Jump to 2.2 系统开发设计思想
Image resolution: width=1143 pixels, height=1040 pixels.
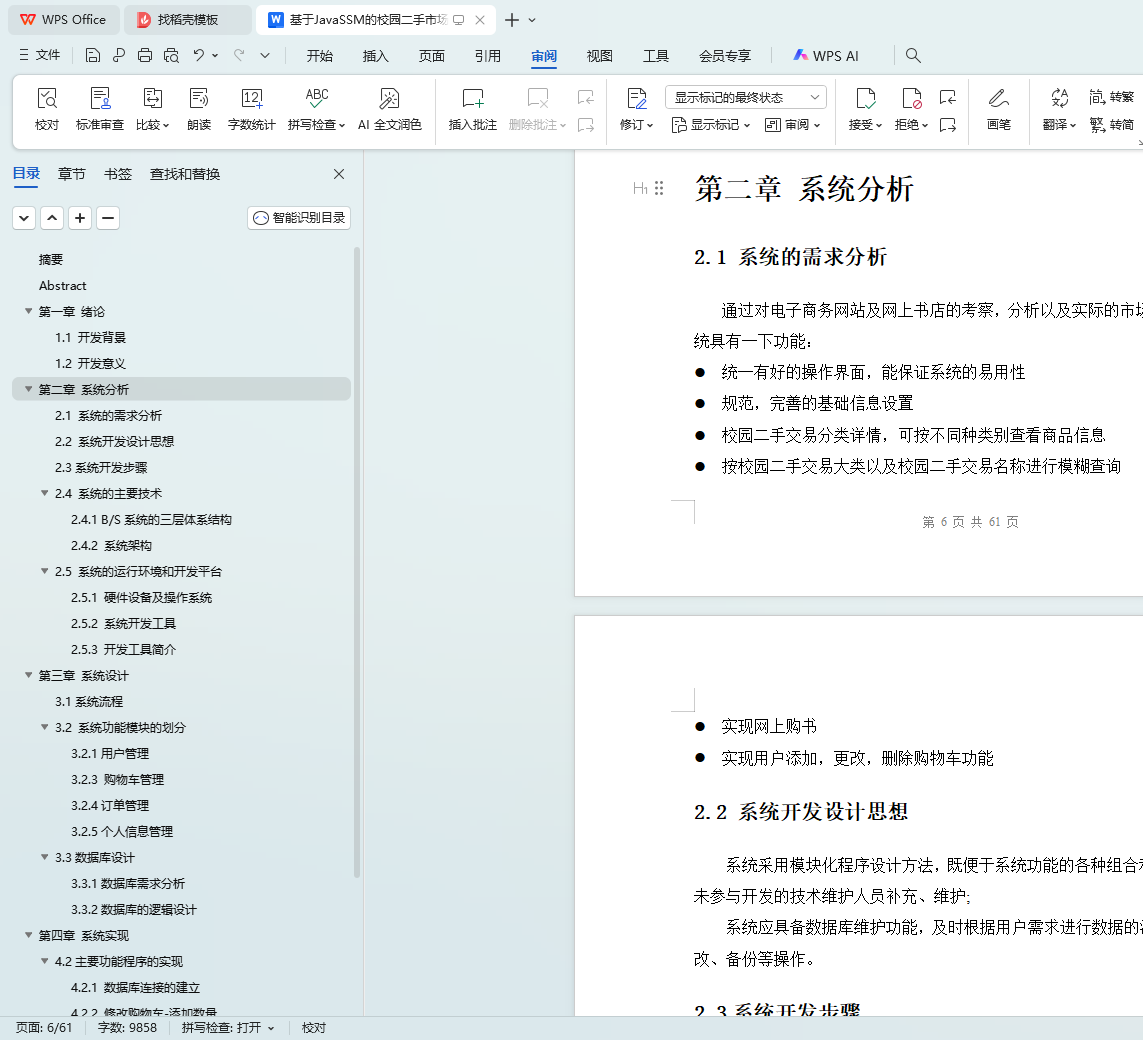tap(114, 442)
